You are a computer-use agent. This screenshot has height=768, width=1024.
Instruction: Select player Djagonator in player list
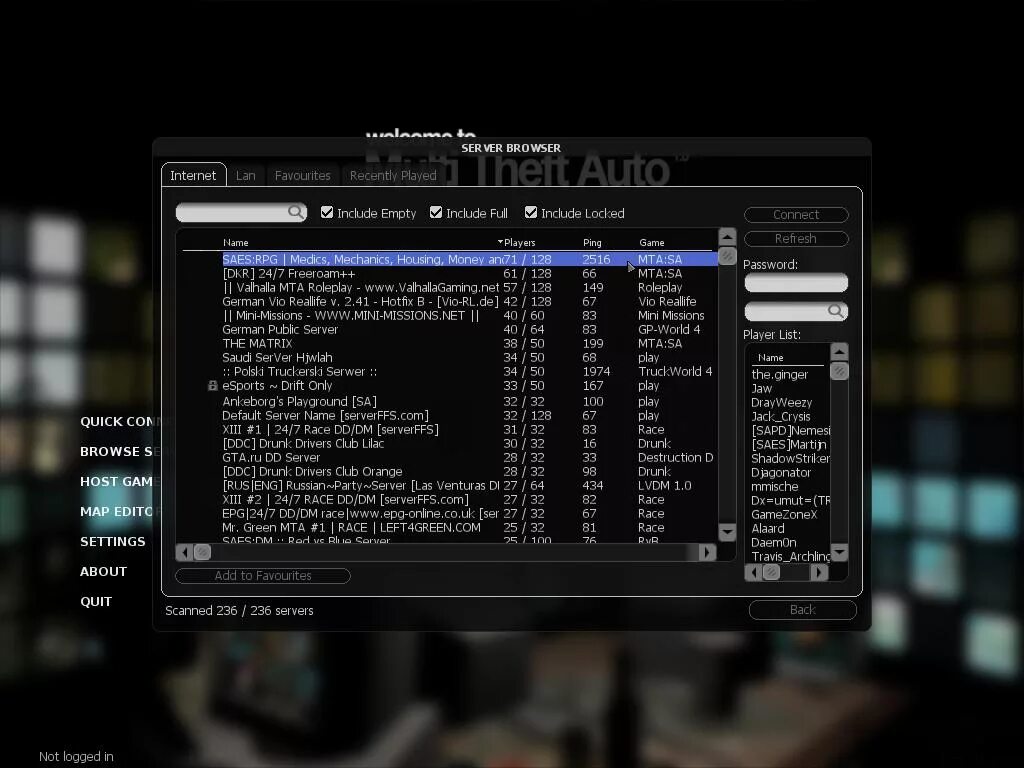[781, 473]
